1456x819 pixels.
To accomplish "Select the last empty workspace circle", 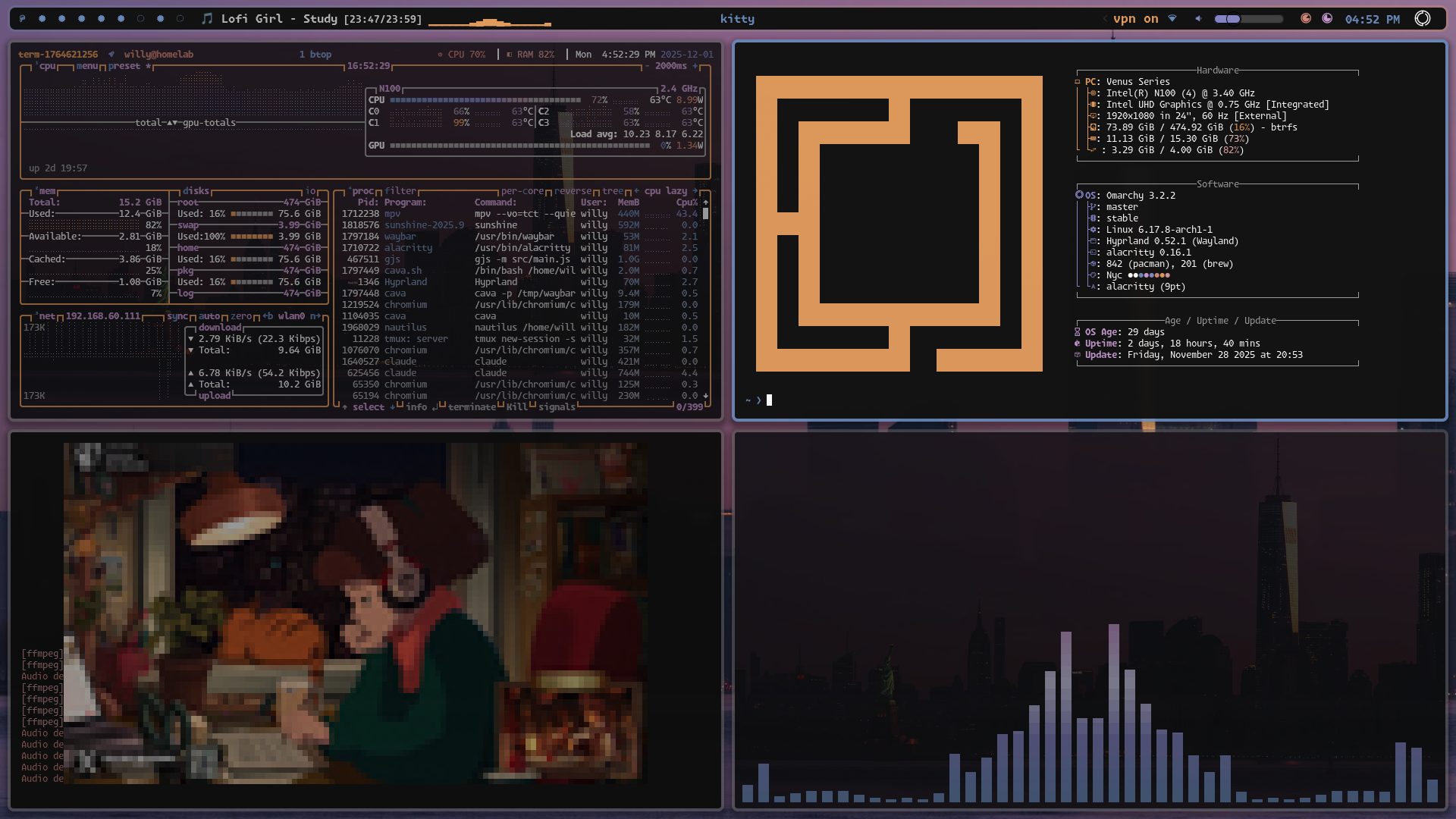I will tap(180, 19).
